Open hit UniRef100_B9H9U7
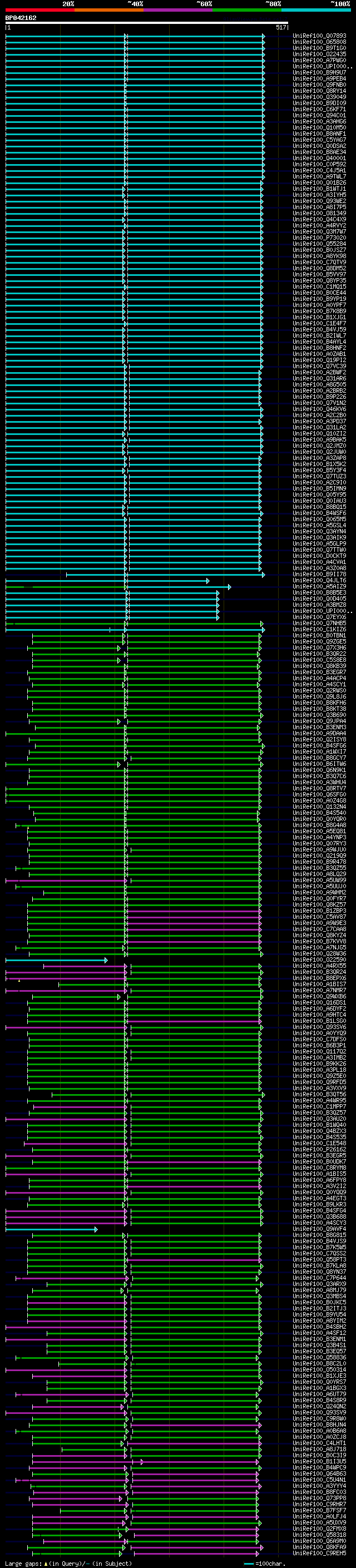The image size is (356, 1568). coord(319,72)
